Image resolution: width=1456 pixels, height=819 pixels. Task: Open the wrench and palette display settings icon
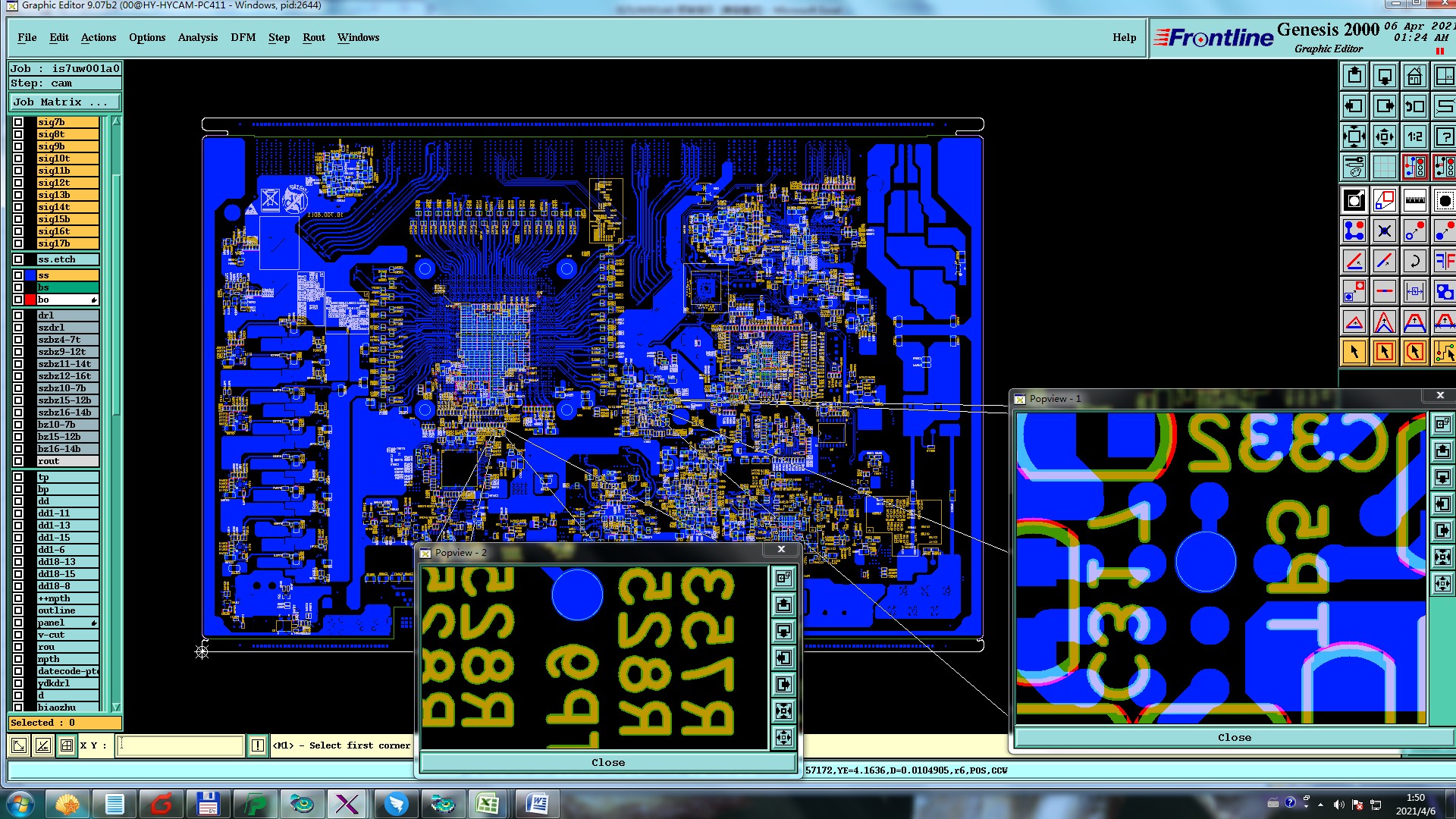[x=1354, y=167]
